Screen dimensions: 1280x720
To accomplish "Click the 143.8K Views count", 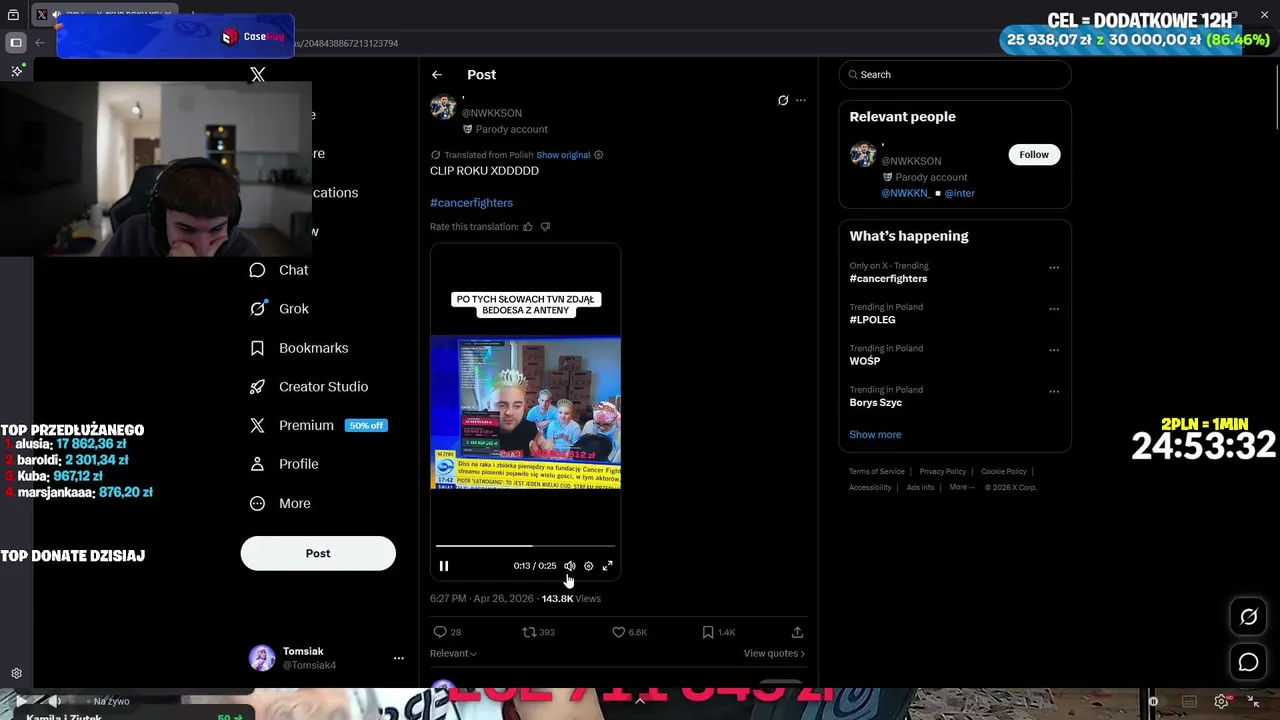I will point(571,599).
